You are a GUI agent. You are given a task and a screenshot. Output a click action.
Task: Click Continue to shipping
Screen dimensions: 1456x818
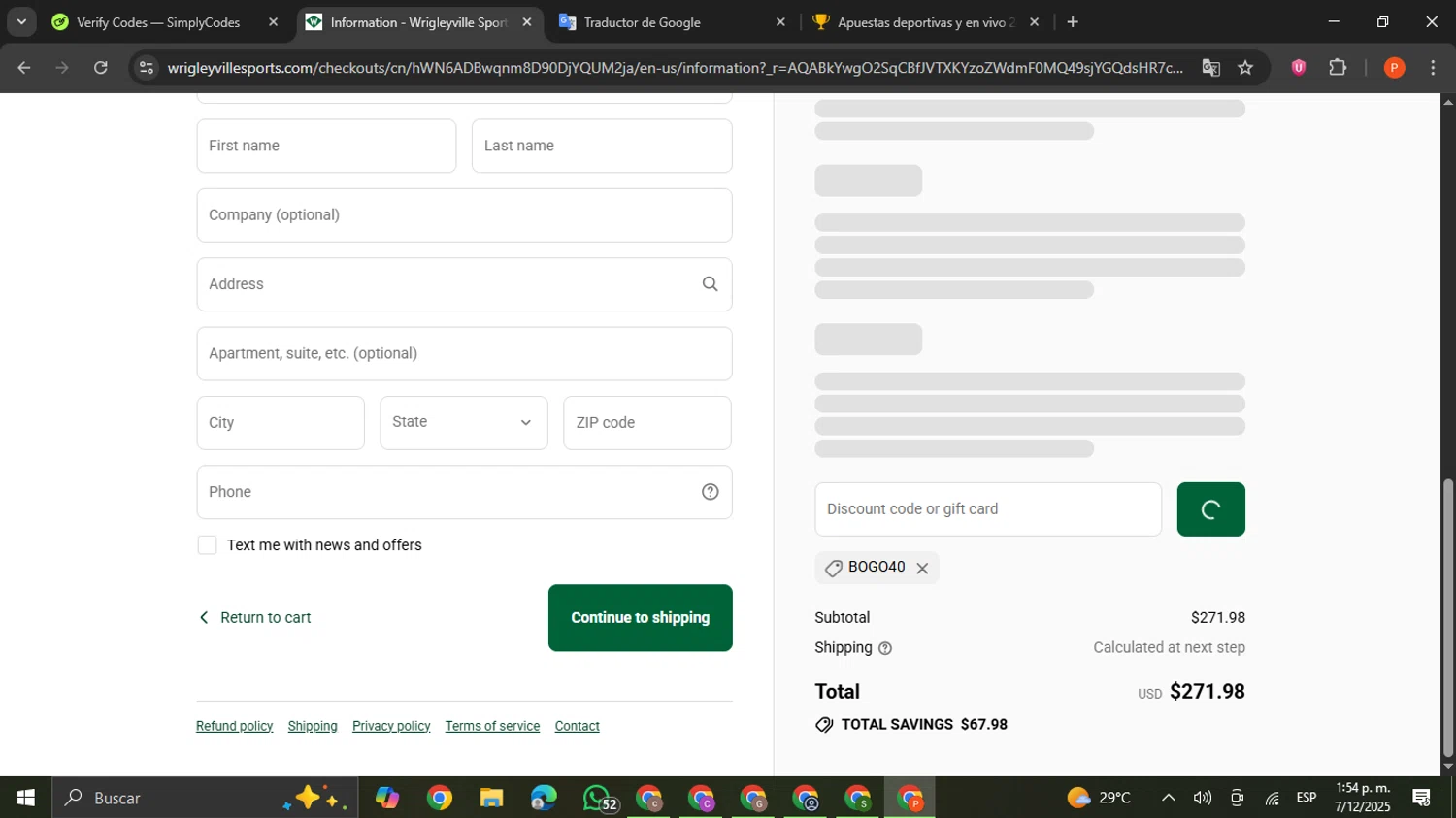point(640,618)
